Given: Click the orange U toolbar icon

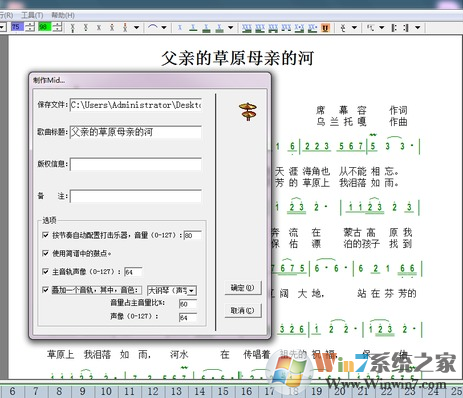Looking at the screenshot, I should click(326, 28).
